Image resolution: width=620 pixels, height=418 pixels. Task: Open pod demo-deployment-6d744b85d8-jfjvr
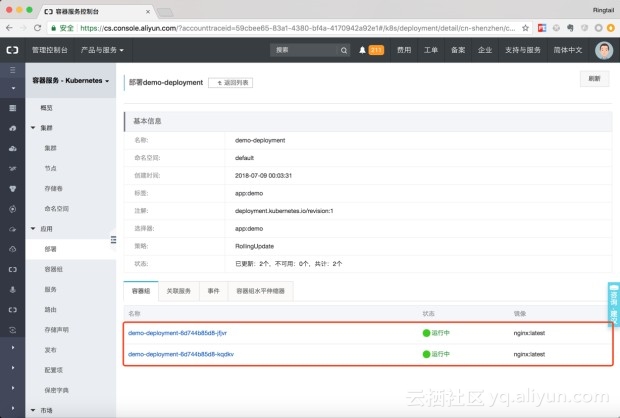point(177,333)
